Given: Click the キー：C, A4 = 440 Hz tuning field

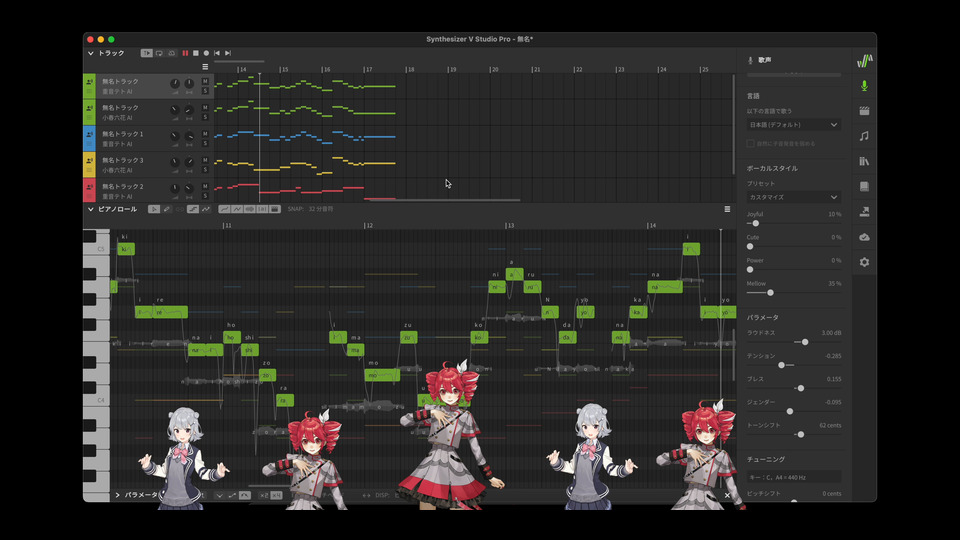Looking at the screenshot, I should [x=793, y=477].
